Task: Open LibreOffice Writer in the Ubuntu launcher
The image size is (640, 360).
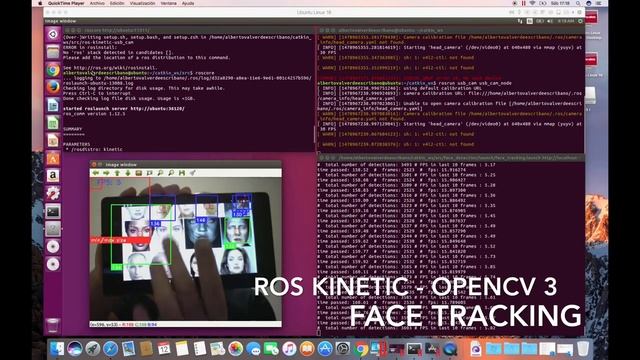Action: (x=53, y=105)
